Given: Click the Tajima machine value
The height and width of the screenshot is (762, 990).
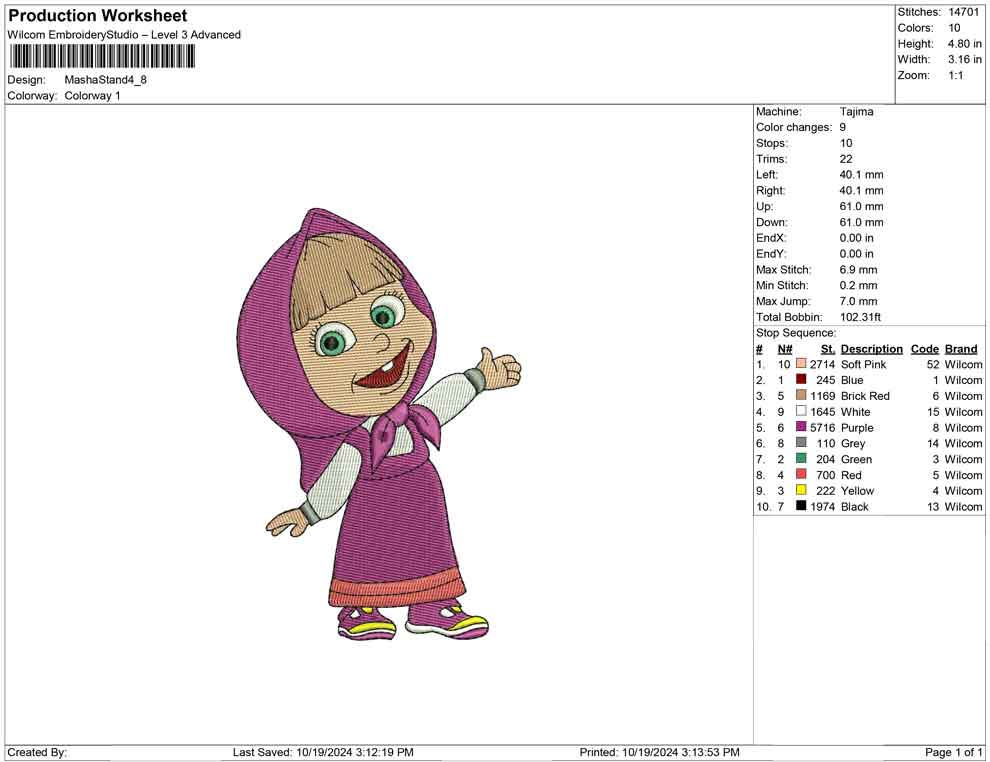Looking at the screenshot, I should click(856, 112).
